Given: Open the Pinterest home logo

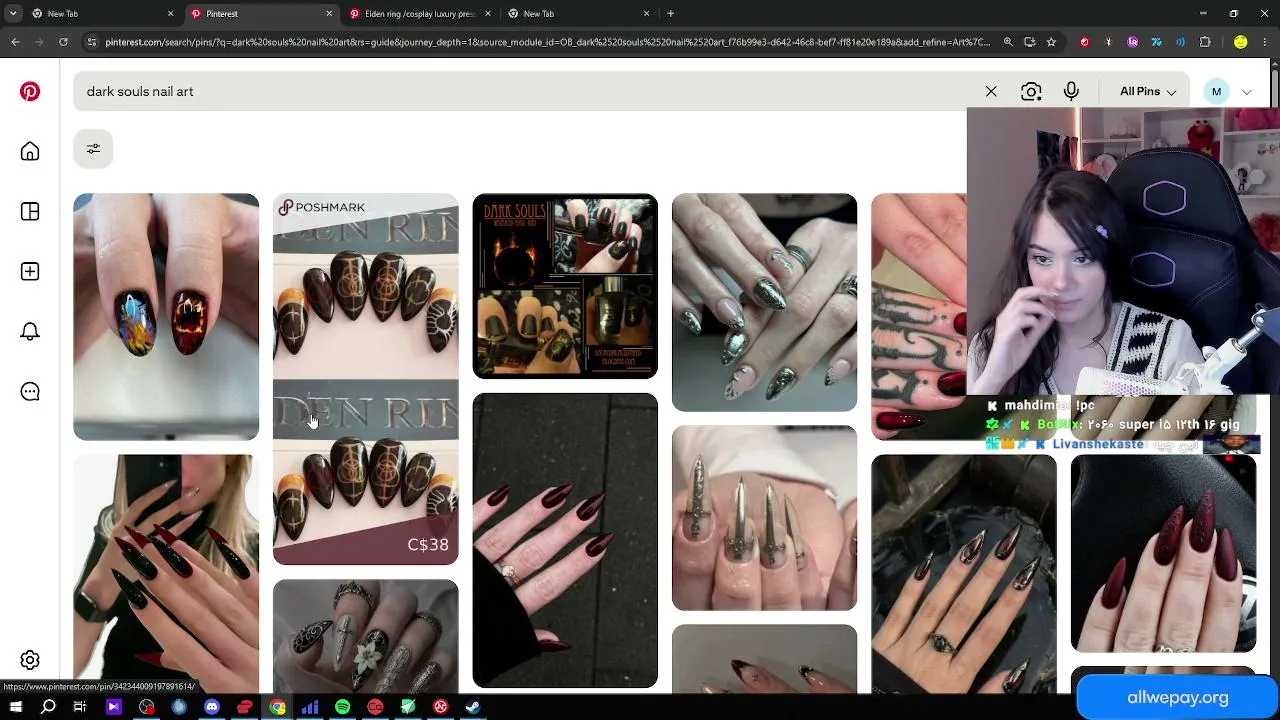Looking at the screenshot, I should pos(30,91).
